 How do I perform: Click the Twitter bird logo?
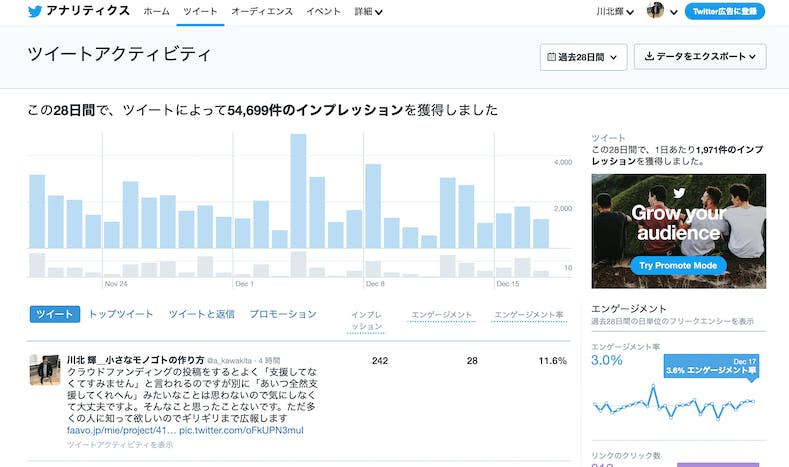click(35, 11)
